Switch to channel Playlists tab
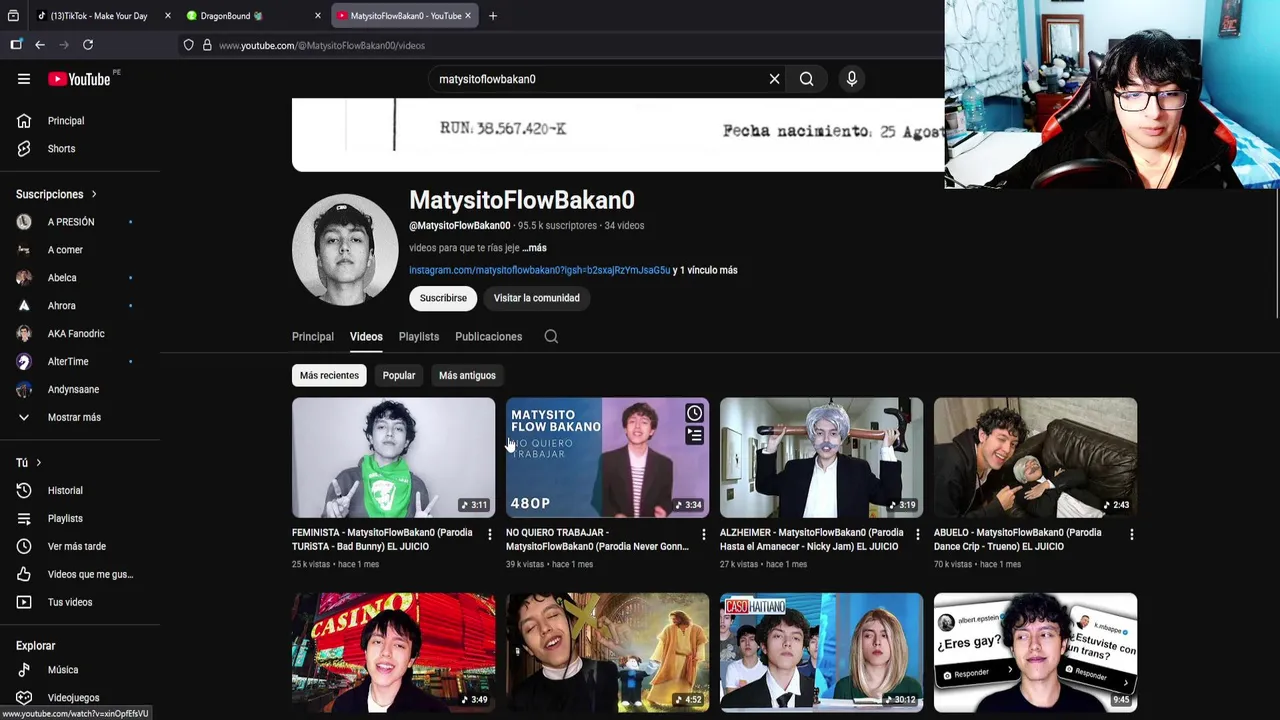 419,337
